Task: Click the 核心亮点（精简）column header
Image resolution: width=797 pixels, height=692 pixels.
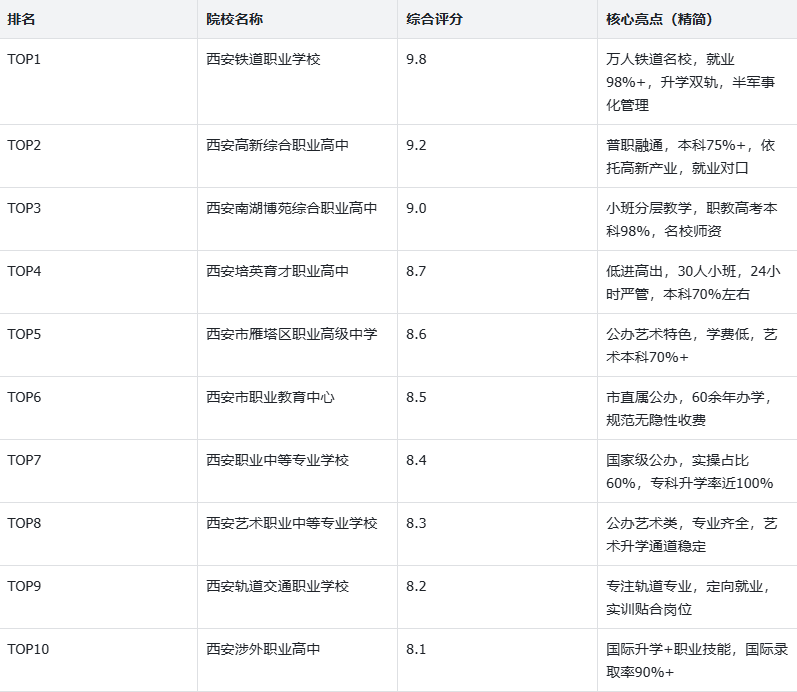Action: (x=659, y=20)
